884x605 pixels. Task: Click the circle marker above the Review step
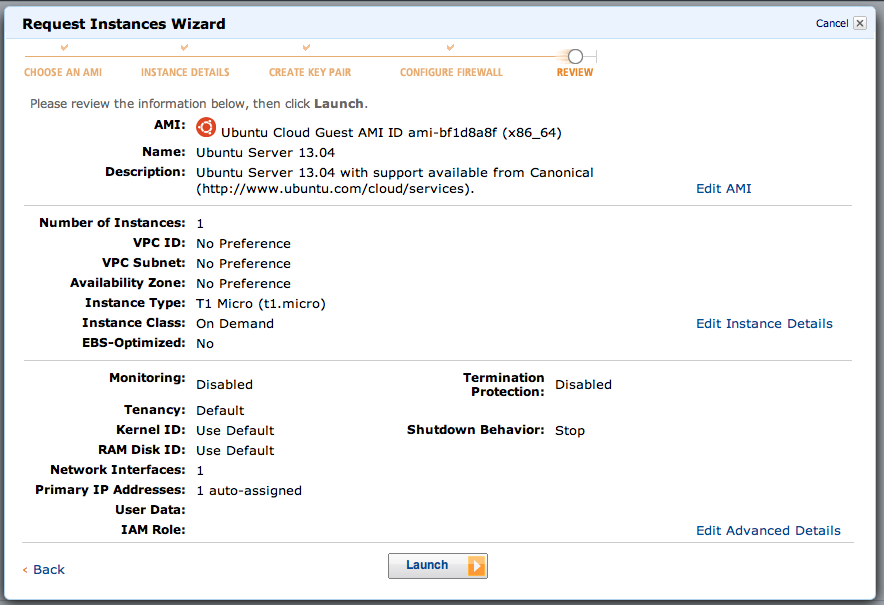pyautogui.click(x=575, y=57)
